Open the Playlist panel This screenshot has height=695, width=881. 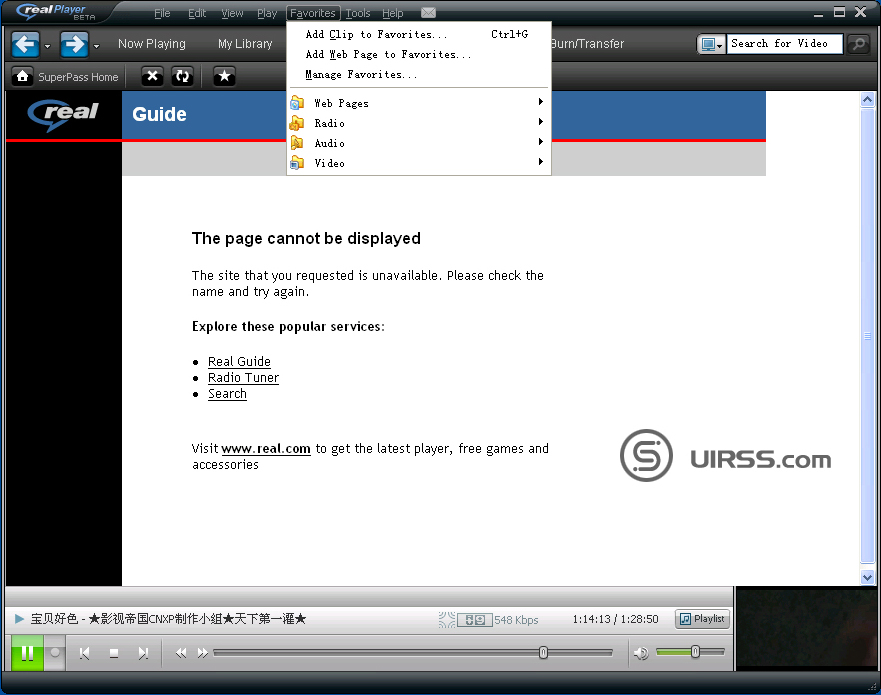coord(702,619)
